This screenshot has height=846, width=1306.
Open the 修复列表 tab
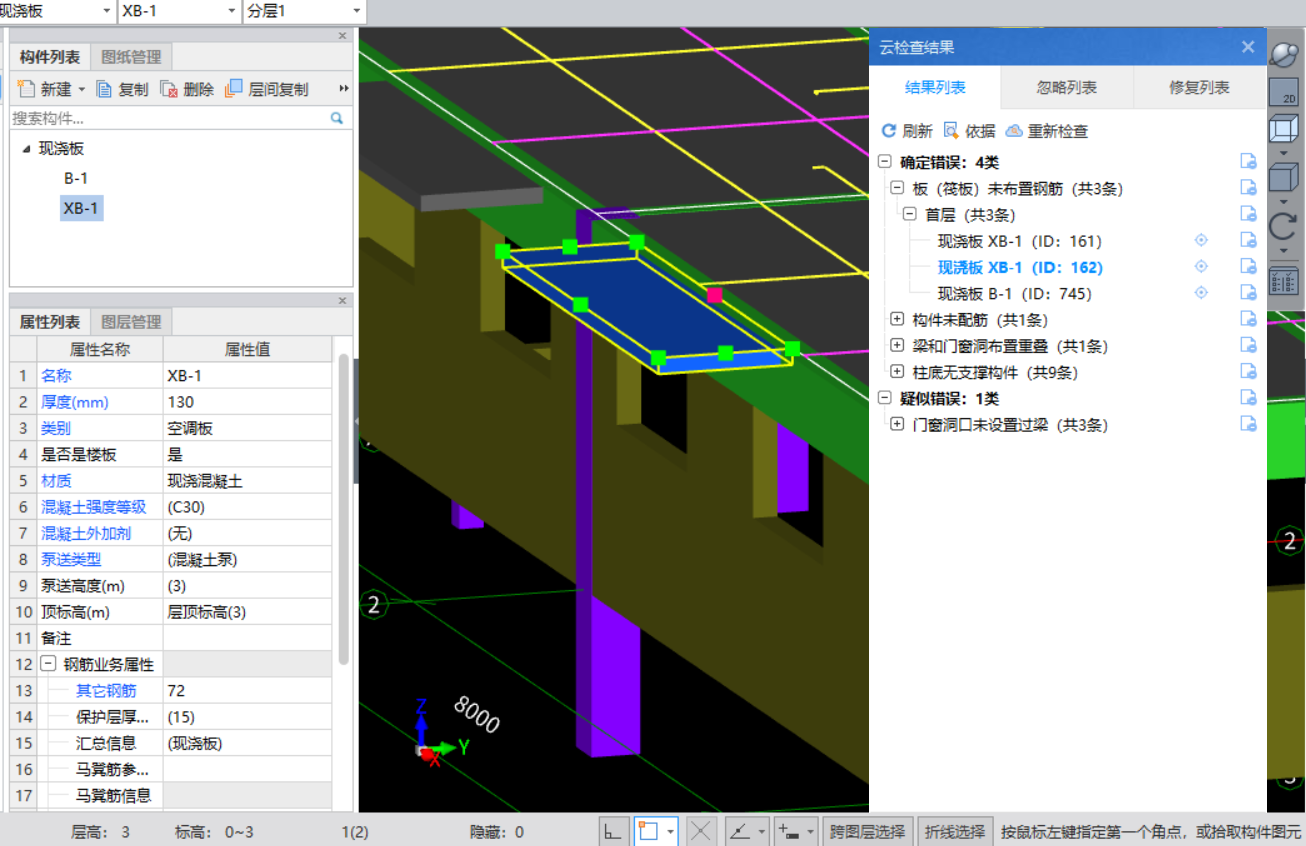point(1199,87)
